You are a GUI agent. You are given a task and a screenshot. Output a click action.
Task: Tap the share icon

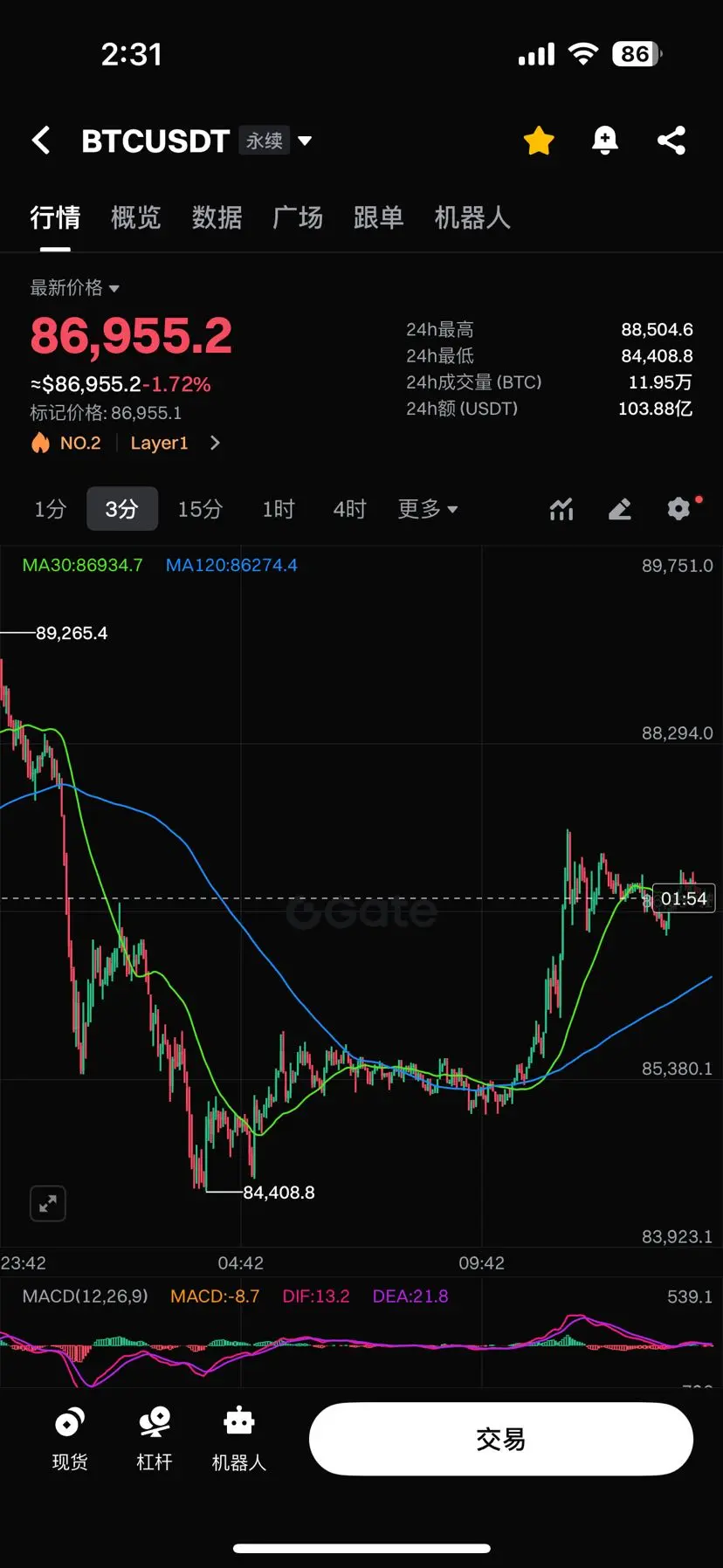coord(671,141)
